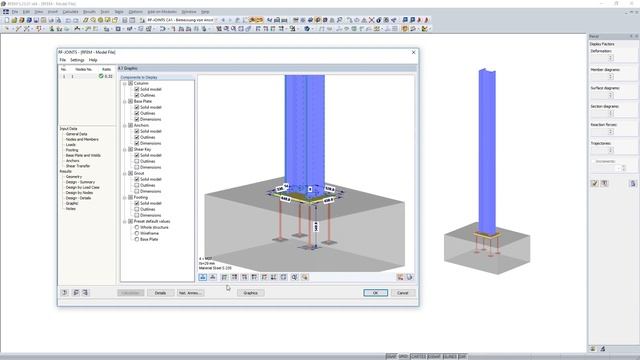Collapse the Base Plate tree group
The image size is (640, 360).
pos(125,101)
